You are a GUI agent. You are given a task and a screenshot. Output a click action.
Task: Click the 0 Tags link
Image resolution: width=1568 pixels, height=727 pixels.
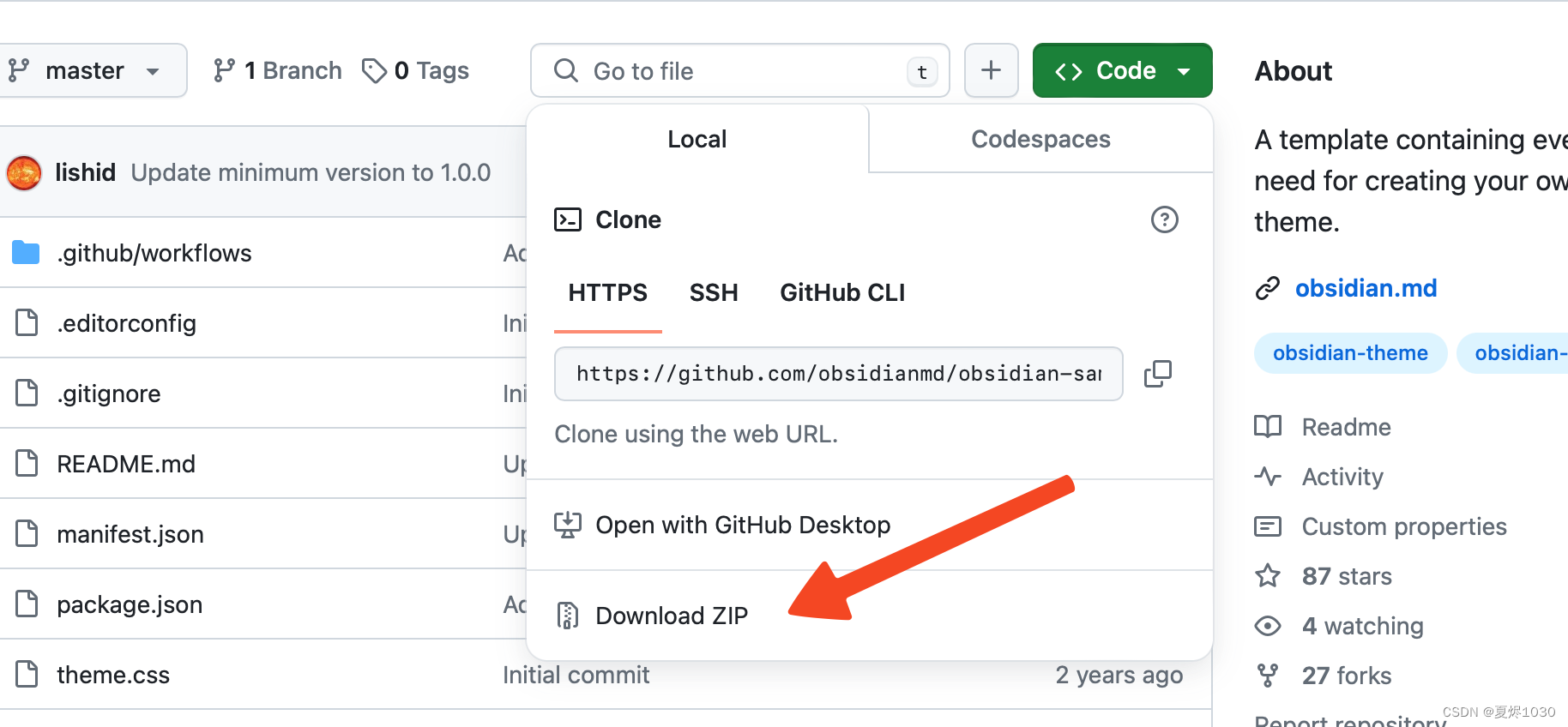(415, 70)
